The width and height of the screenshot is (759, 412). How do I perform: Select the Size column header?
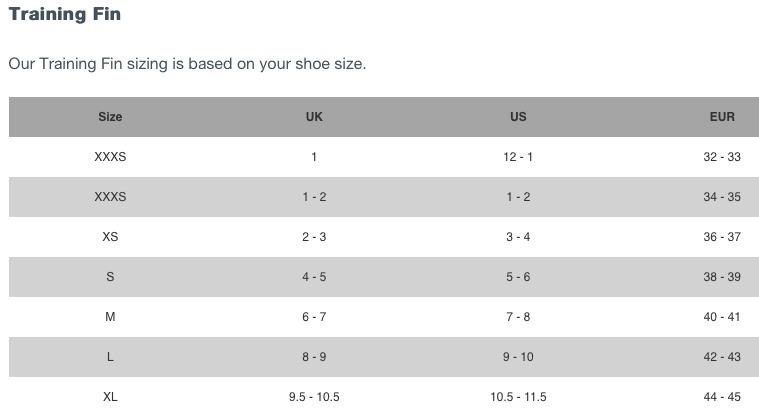click(x=110, y=117)
